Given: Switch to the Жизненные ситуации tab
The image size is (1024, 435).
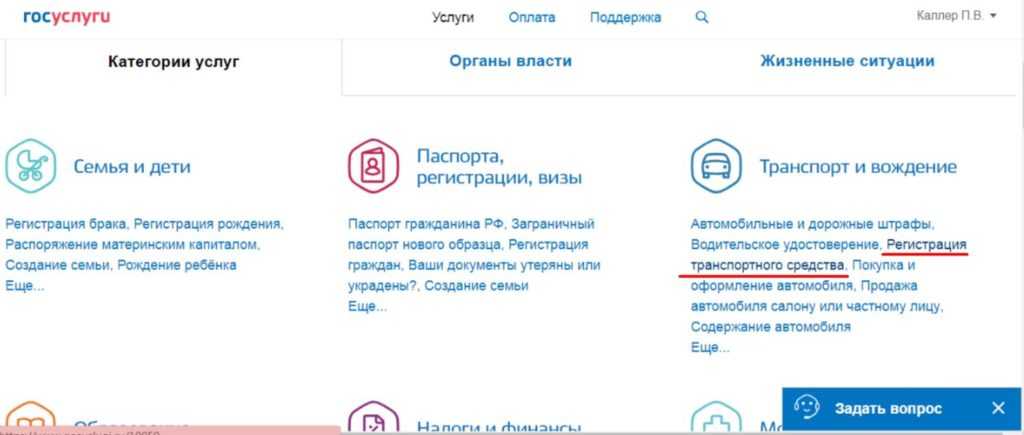Looking at the screenshot, I should tap(847, 61).
